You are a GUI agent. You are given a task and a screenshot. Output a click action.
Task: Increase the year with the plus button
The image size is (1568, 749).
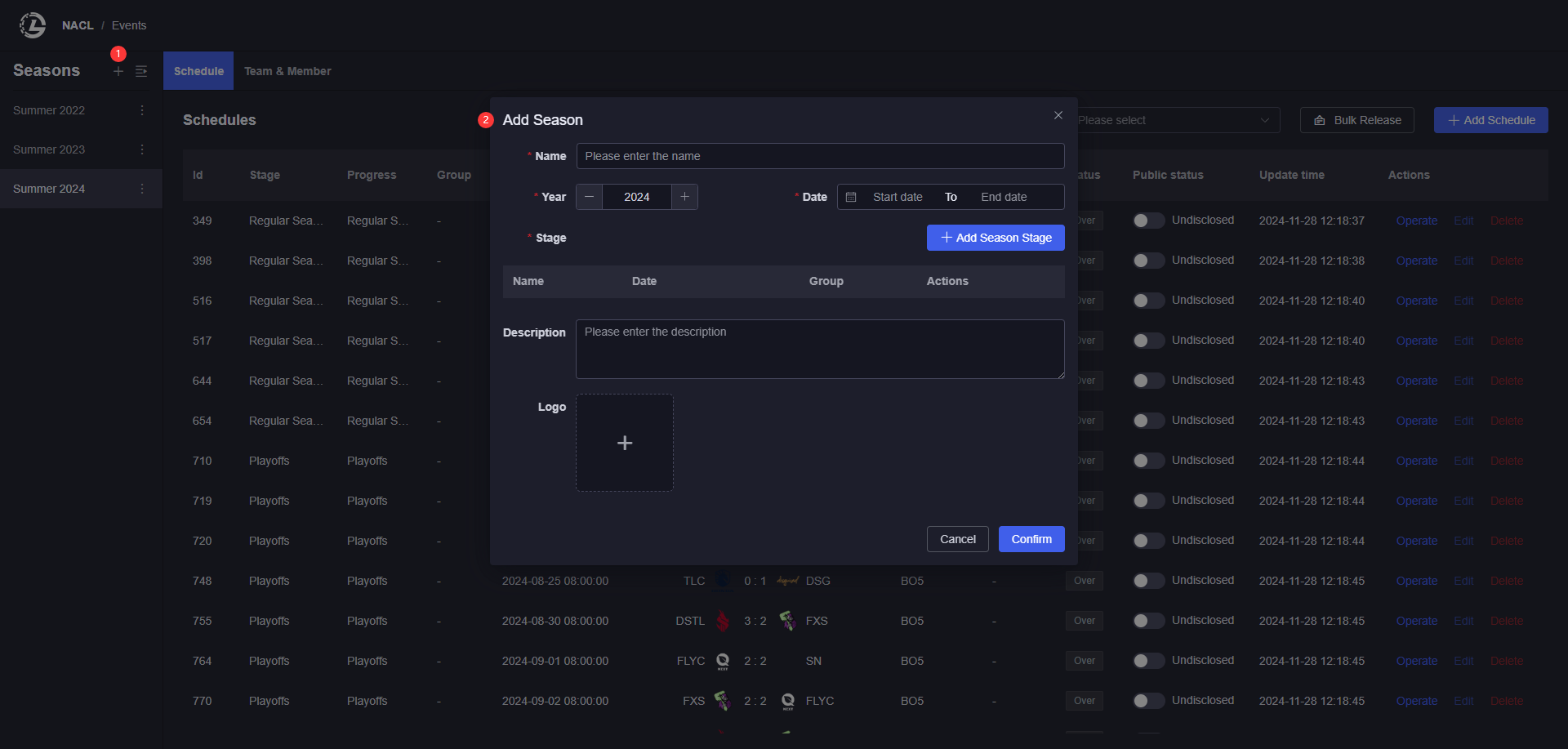(684, 197)
